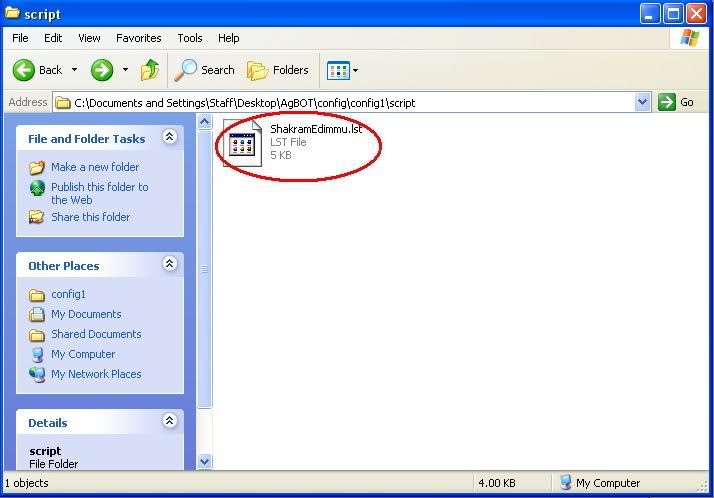Image resolution: width=714 pixels, height=498 pixels.
Task: Go forward with the green Forward arrow
Action: pyautogui.click(x=102, y=70)
